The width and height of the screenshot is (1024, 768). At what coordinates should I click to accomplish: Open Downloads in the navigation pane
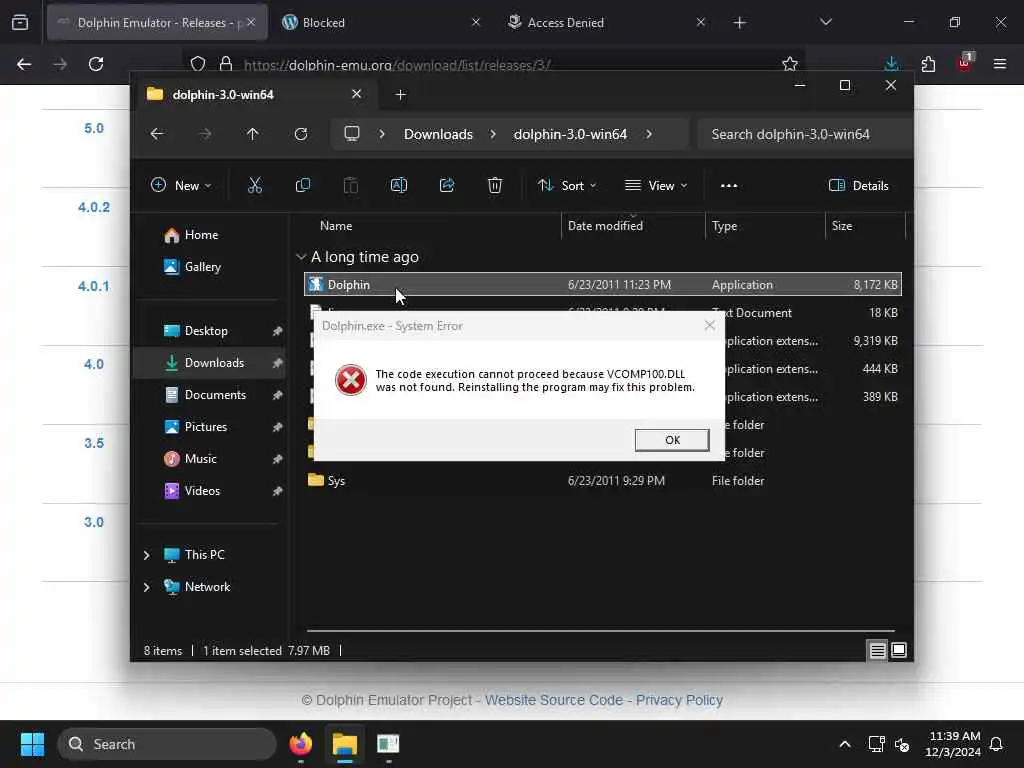click(209, 362)
